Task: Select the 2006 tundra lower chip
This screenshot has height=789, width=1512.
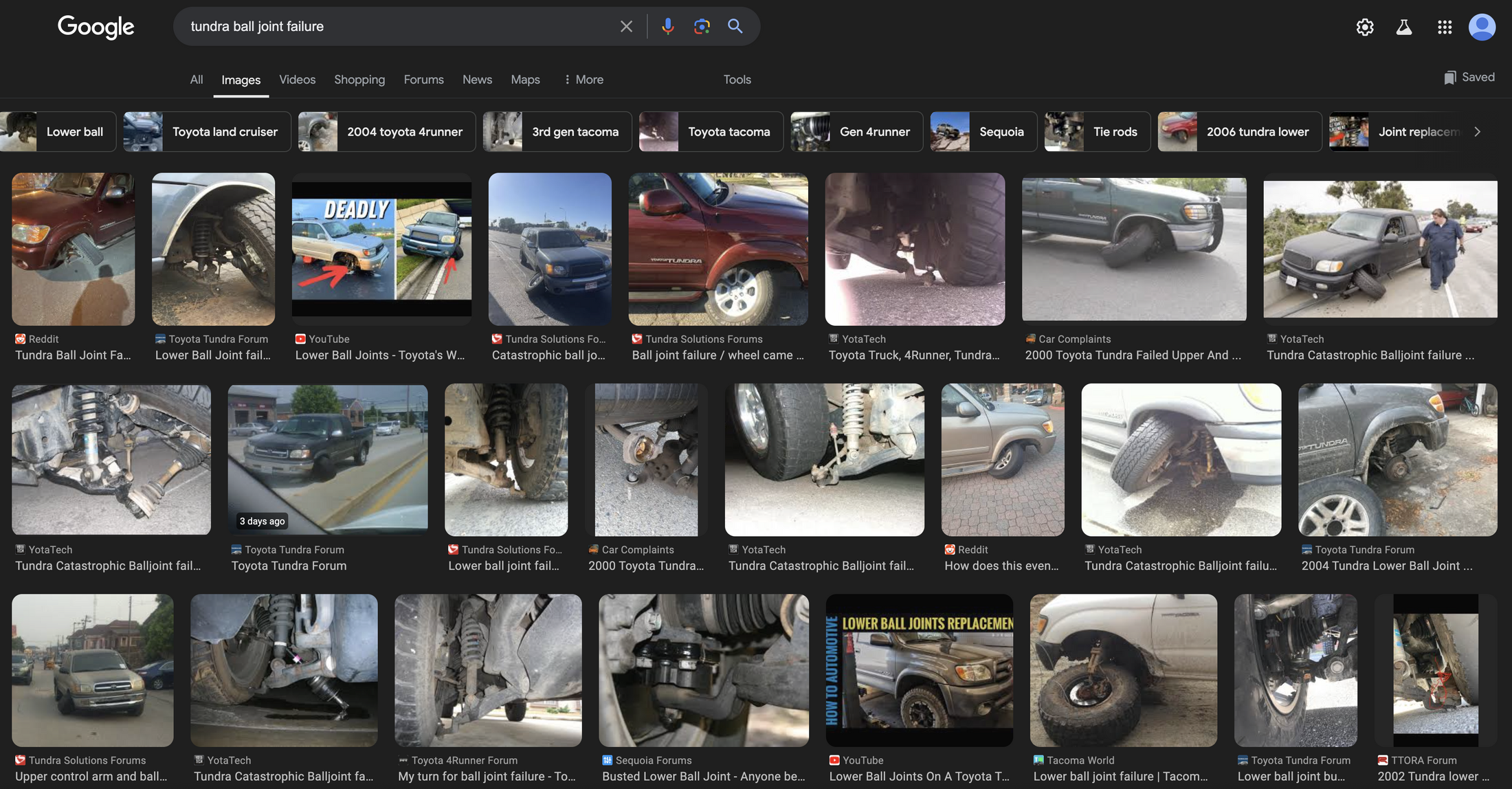Action: (x=1240, y=131)
